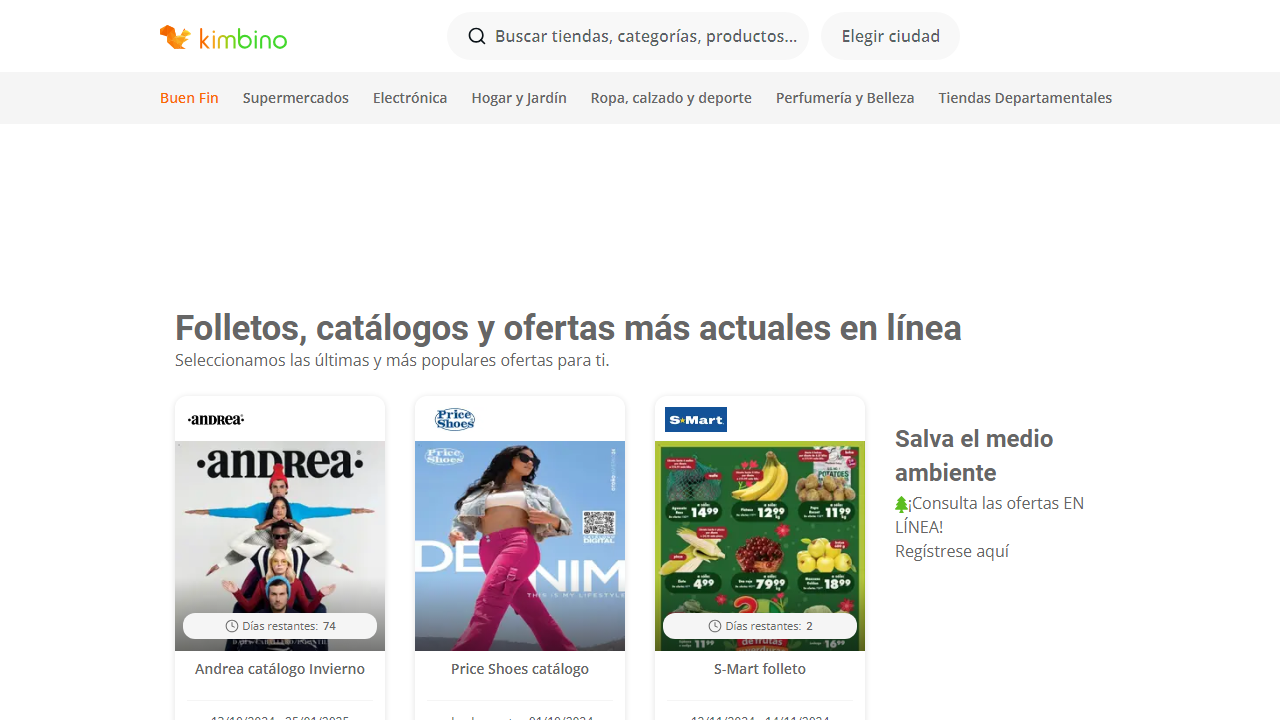Click the Kimbino squirrel logo
Screen dimensions: 1280x720
click(176, 36)
